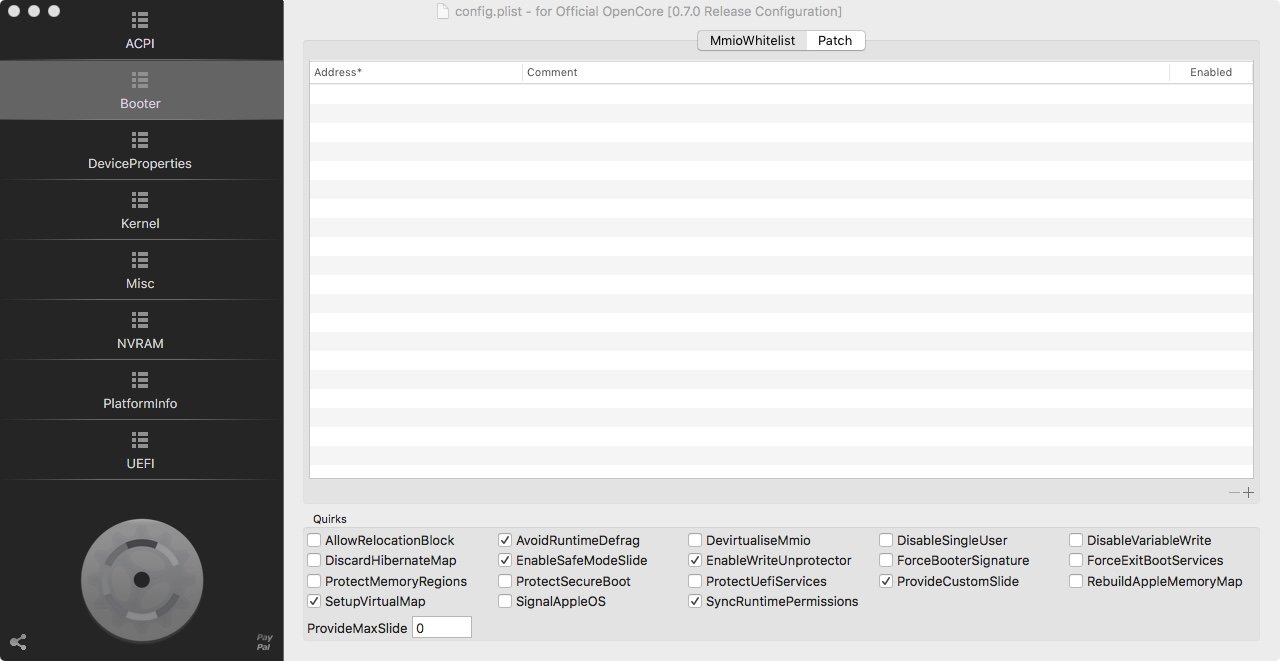Select PlatformInfo sidebar icon

(140, 380)
